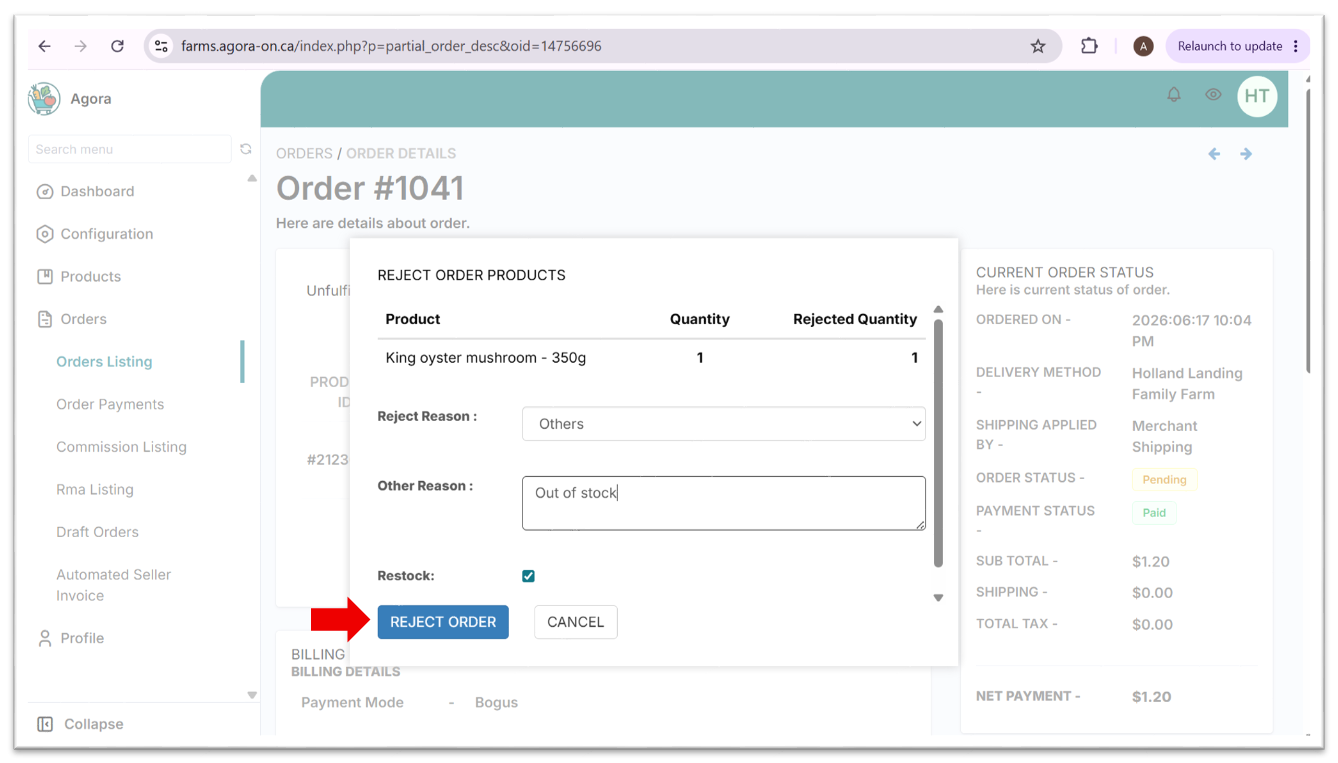Click the dialog vertical scrollbar

coord(938,443)
